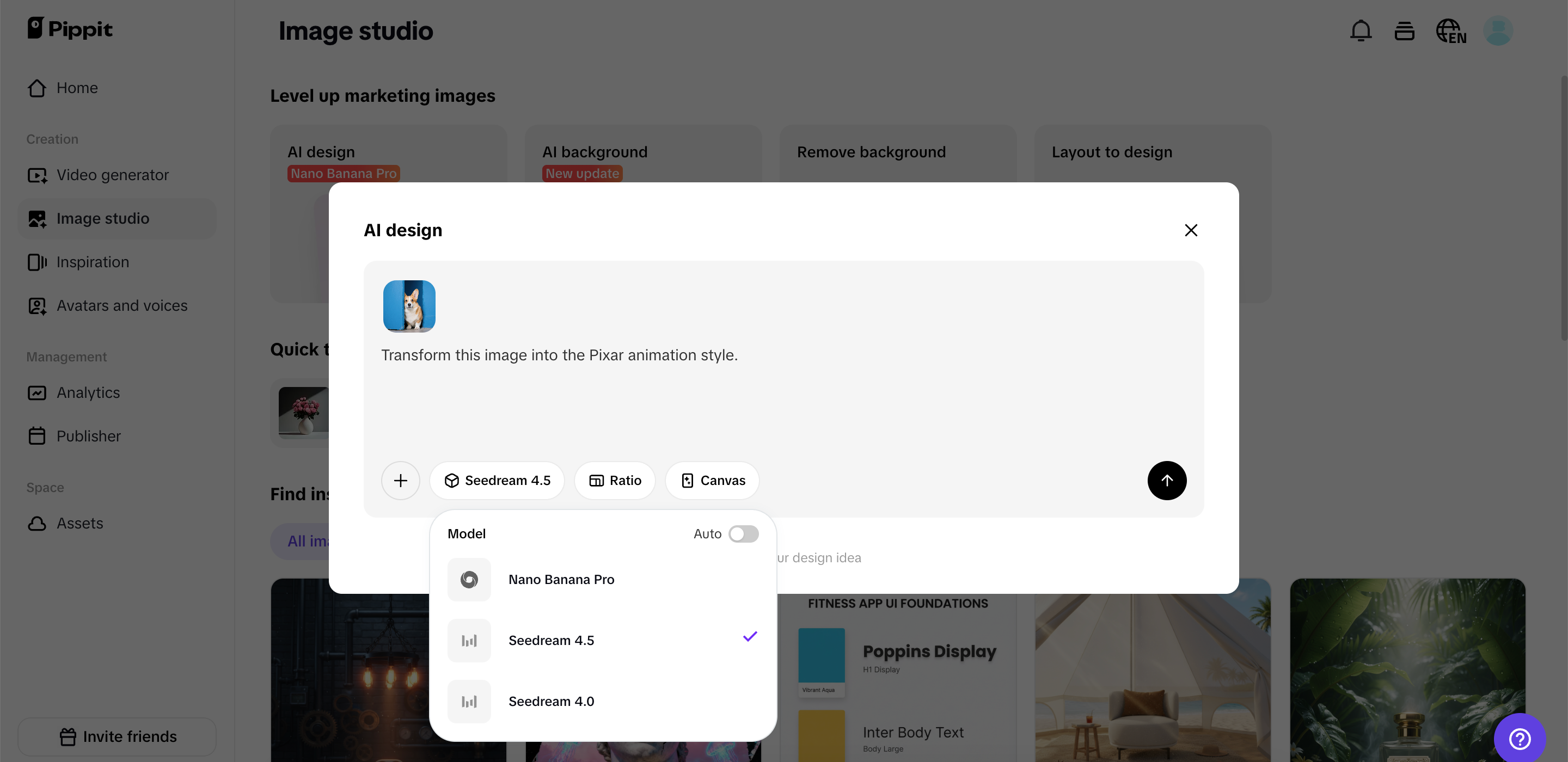Toggle the Auto model switch
The image size is (1568, 762).
(x=743, y=534)
